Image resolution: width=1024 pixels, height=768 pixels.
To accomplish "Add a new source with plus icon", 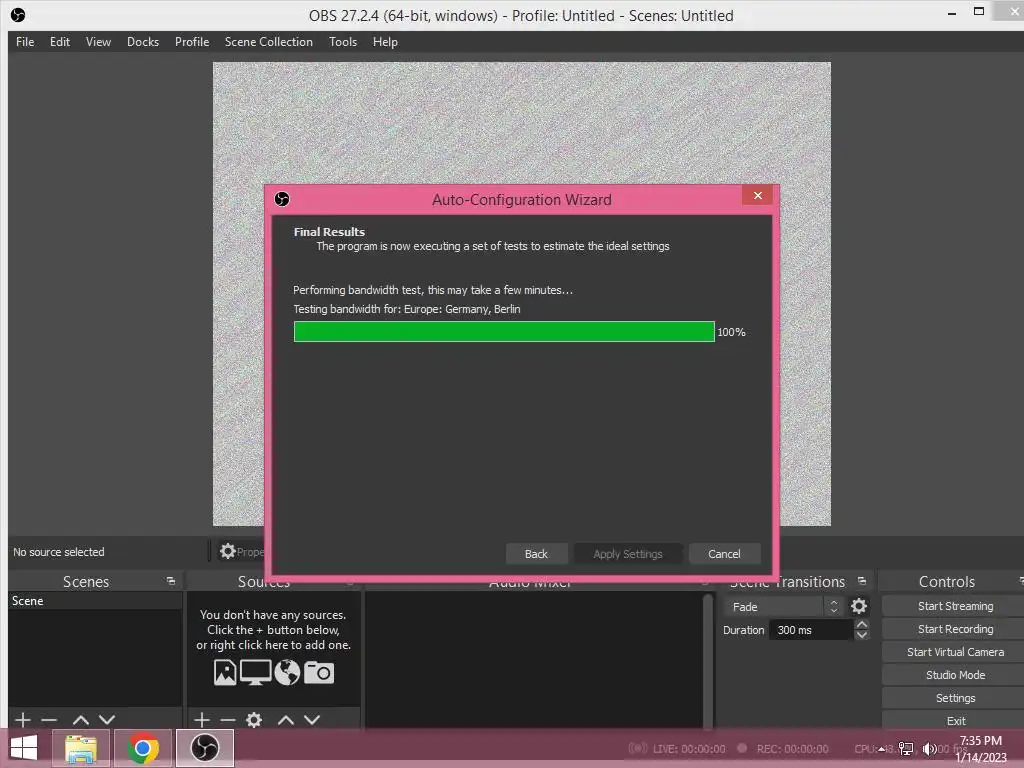I will [x=202, y=720].
